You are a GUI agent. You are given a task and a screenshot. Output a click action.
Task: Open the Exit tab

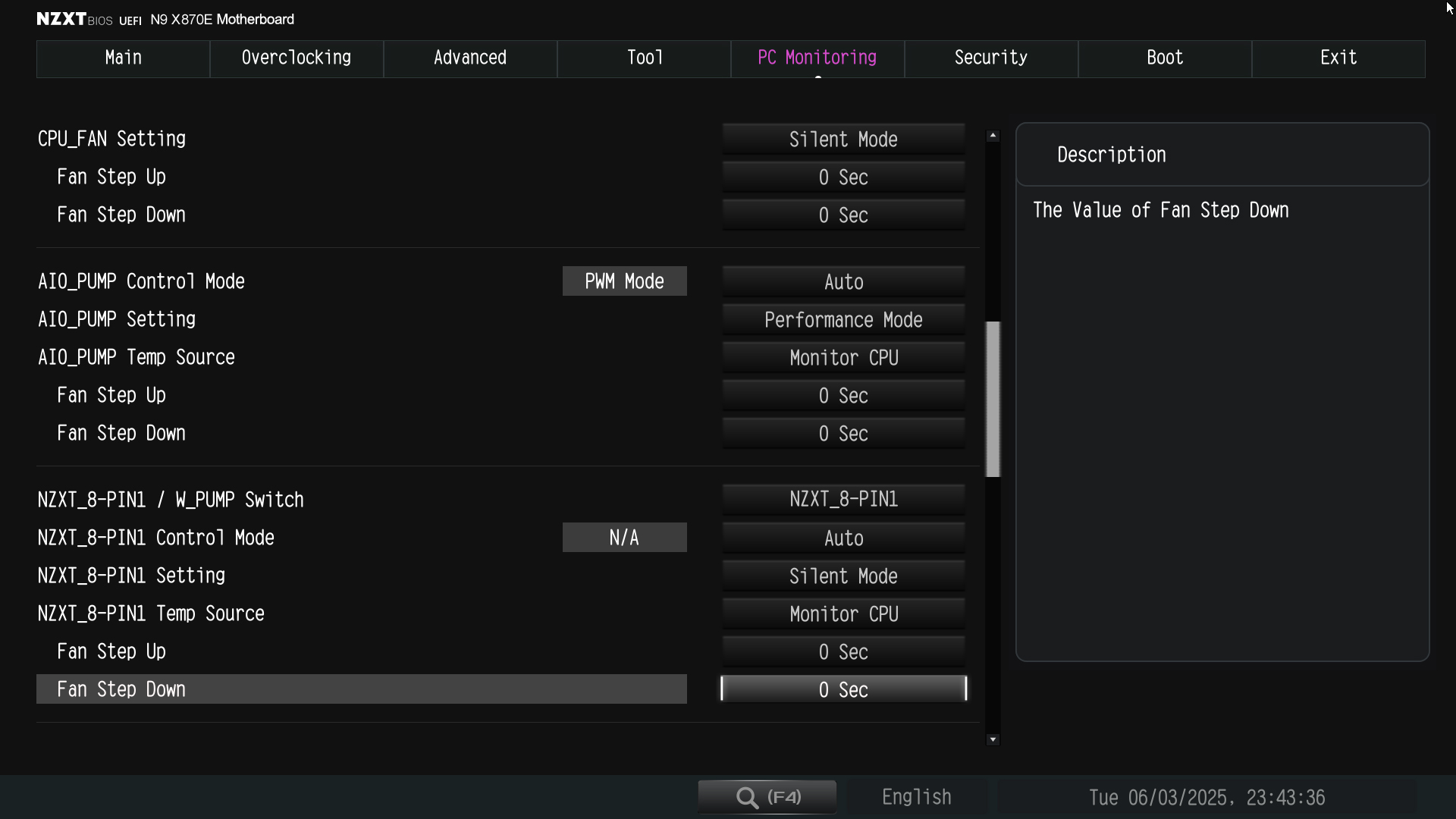(x=1338, y=58)
